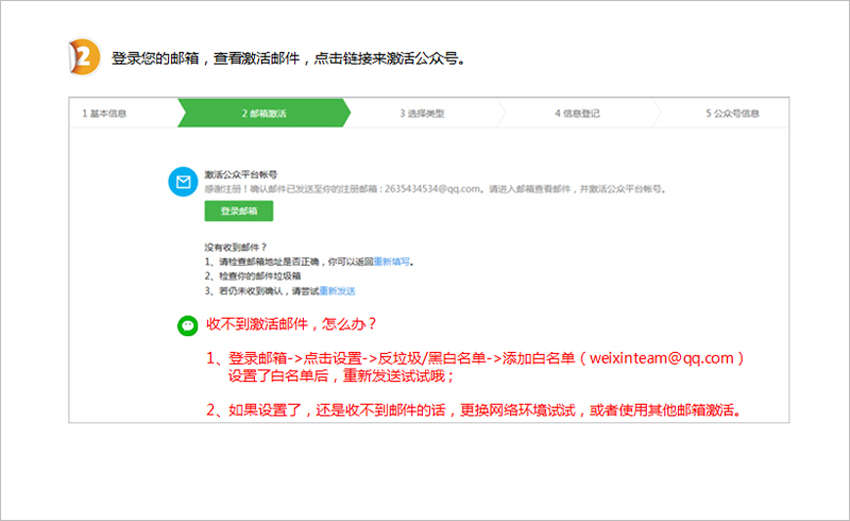Go to the '3 选择类型' step

(421, 113)
